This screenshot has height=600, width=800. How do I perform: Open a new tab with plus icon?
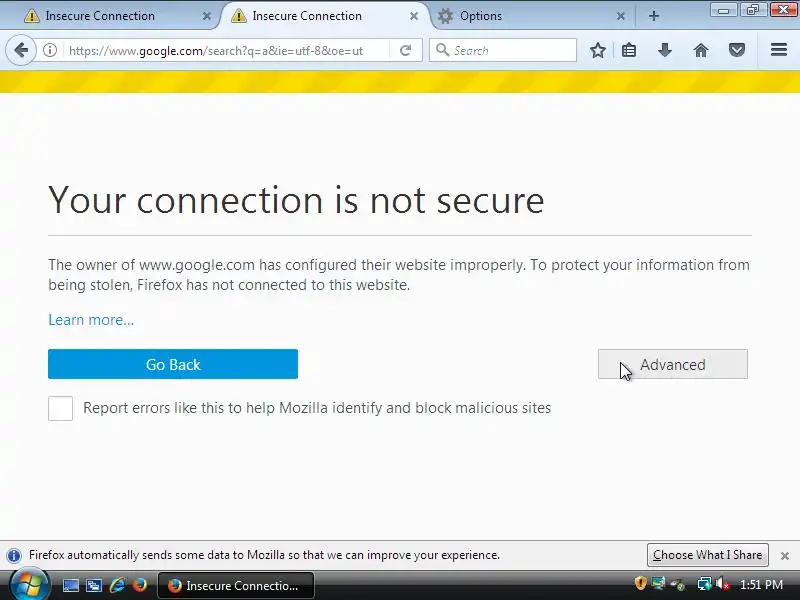[654, 16]
